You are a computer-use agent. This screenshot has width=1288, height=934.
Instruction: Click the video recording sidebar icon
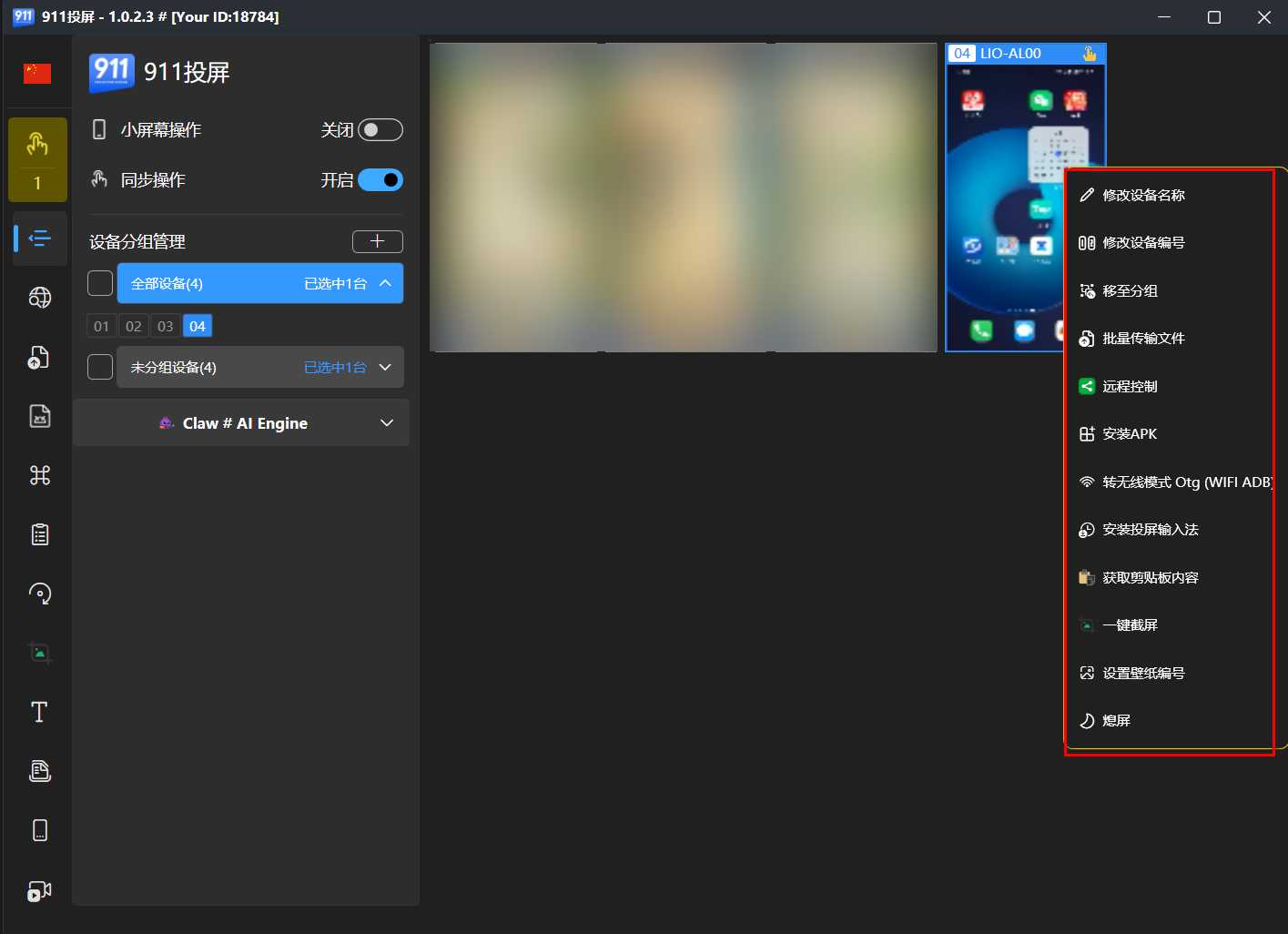pos(39,890)
